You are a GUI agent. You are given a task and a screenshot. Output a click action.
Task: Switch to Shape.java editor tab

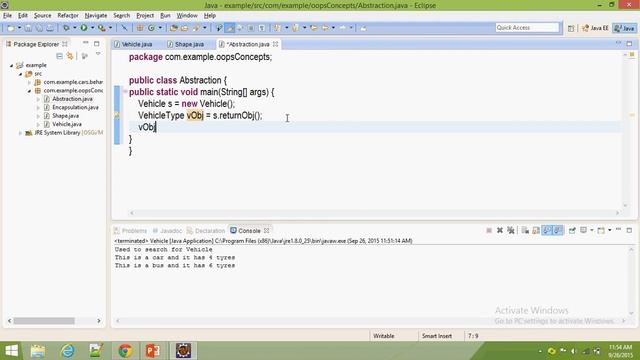[189, 44]
